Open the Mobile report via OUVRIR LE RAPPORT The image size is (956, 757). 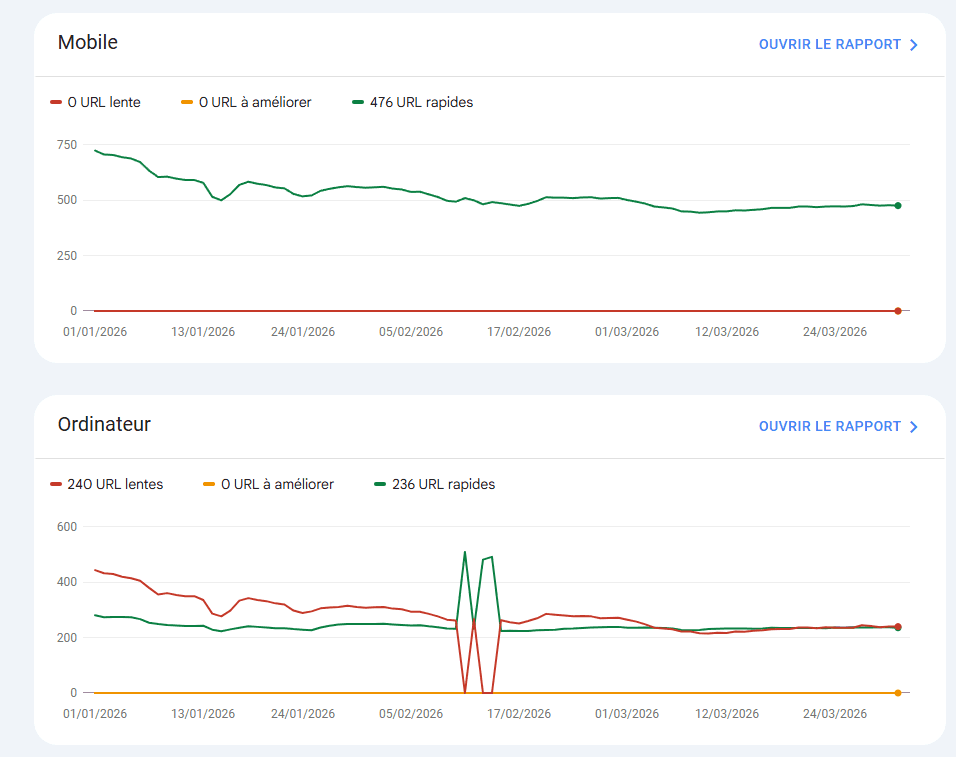828,44
